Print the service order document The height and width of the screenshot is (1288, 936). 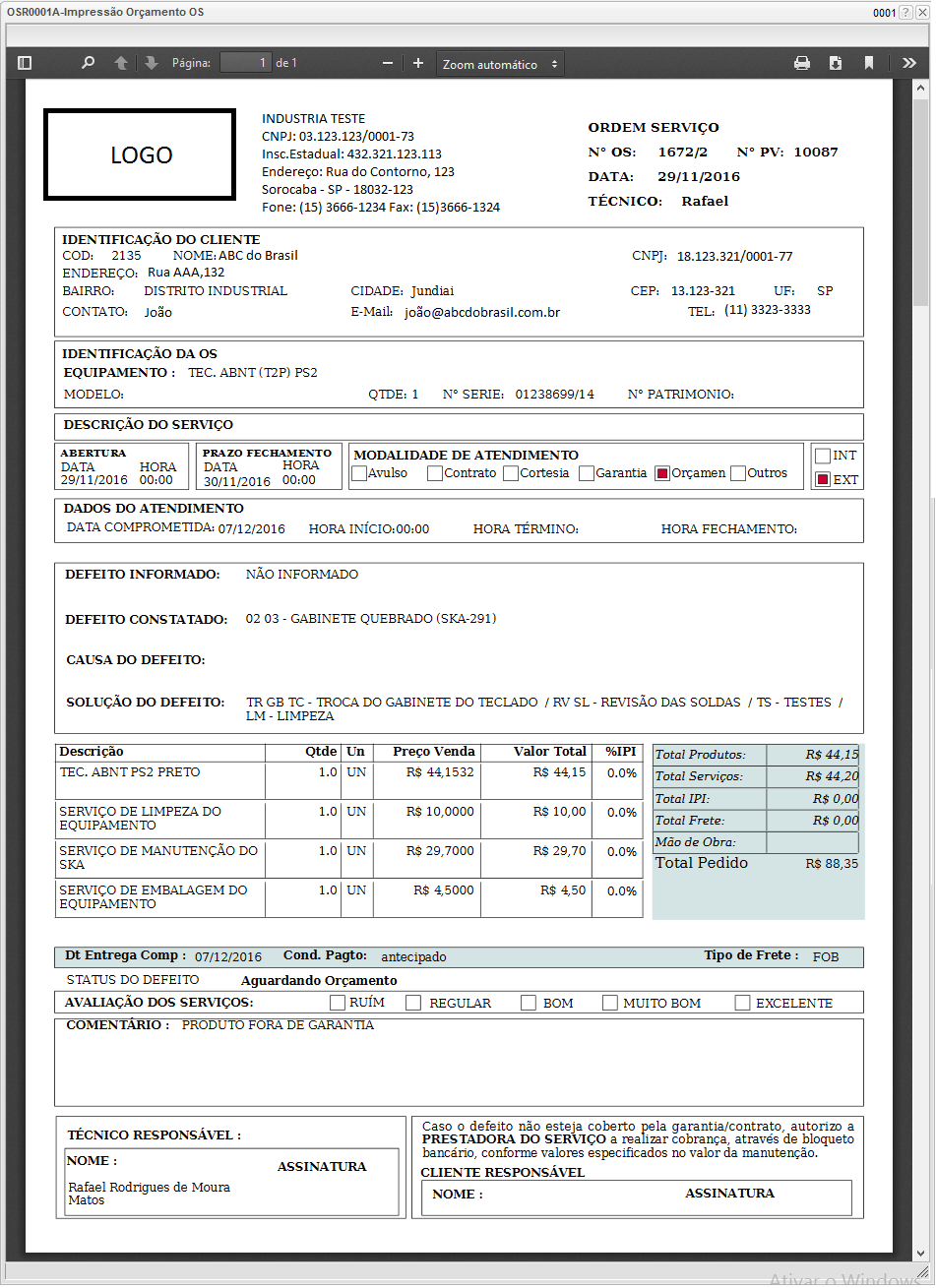point(802,63)
